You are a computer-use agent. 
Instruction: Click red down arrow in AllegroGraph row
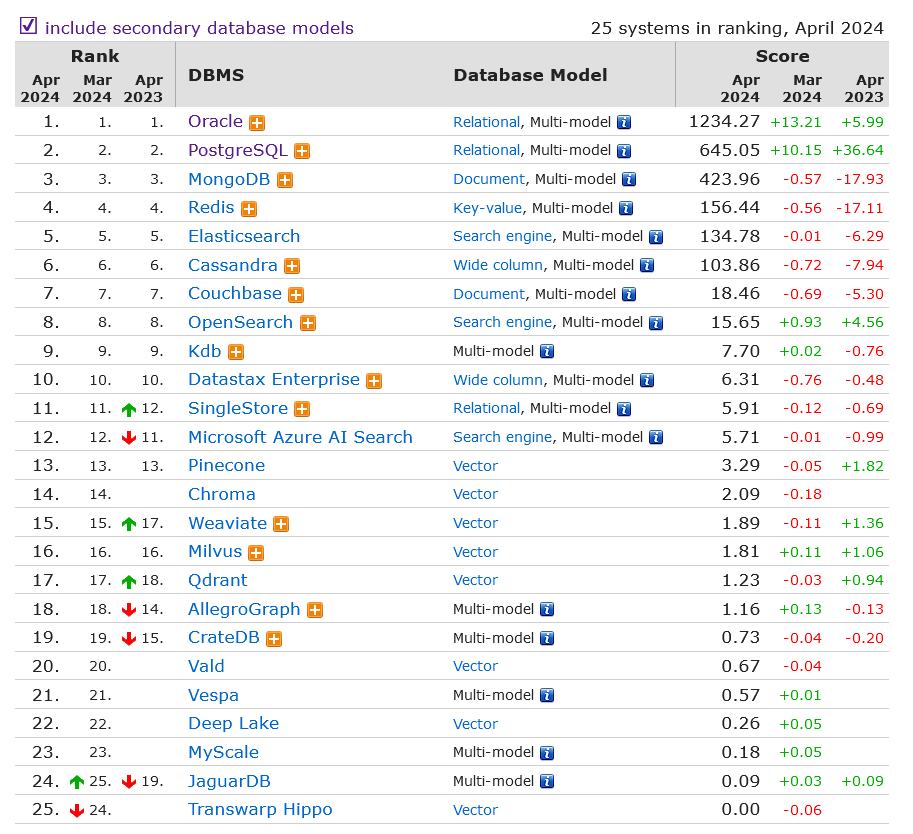tap(129, 610)
